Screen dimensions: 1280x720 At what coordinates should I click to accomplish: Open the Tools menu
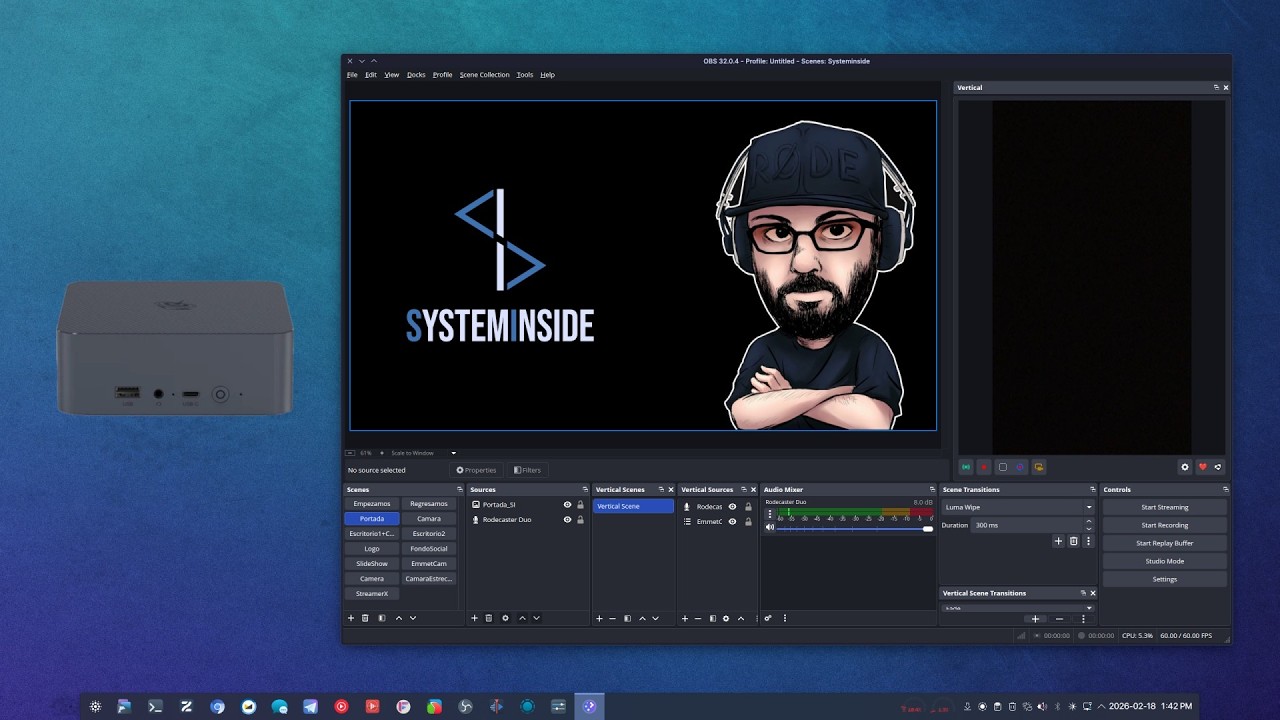[x=525, y=75]
